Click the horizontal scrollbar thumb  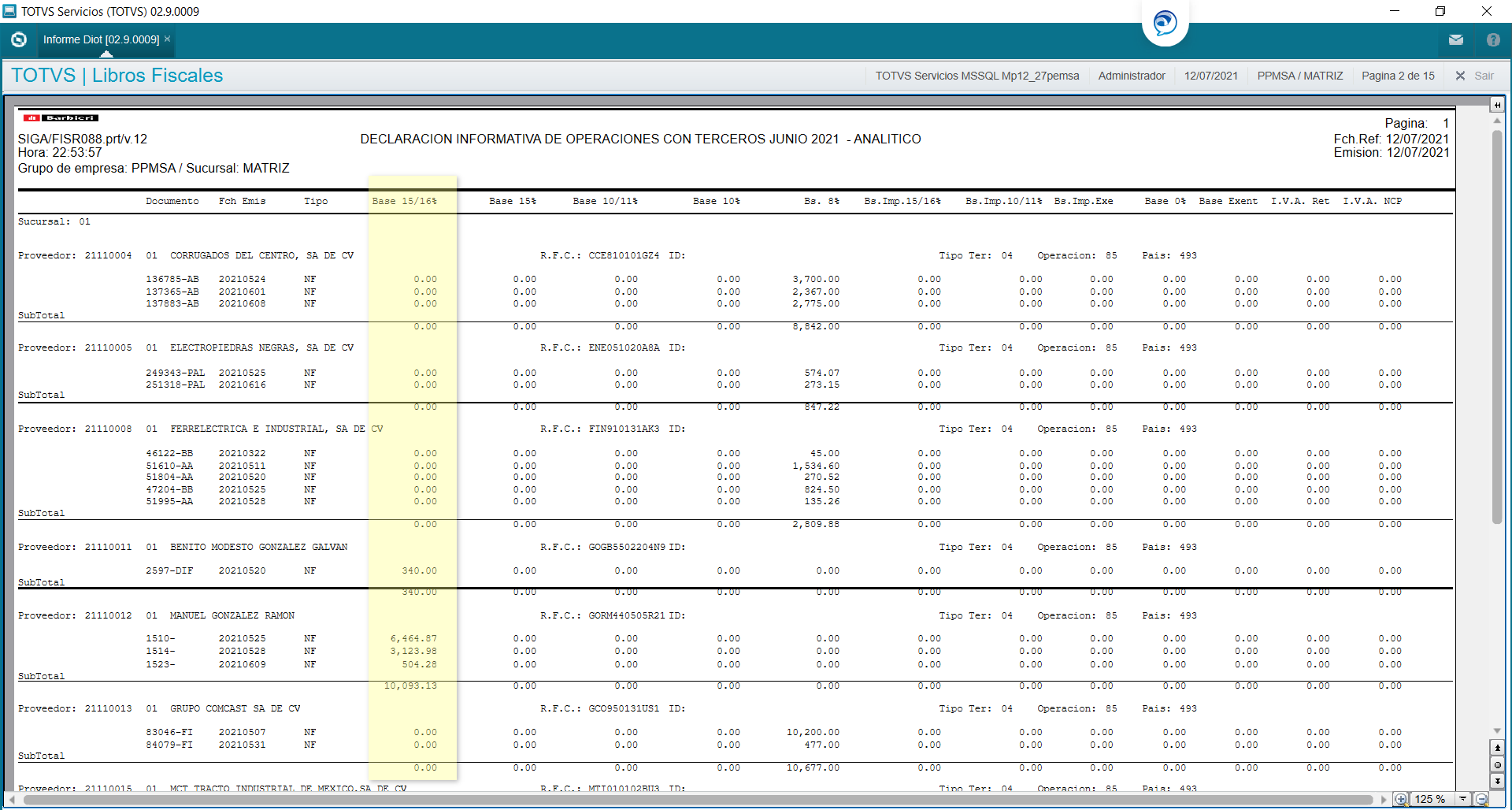[699, 800]
